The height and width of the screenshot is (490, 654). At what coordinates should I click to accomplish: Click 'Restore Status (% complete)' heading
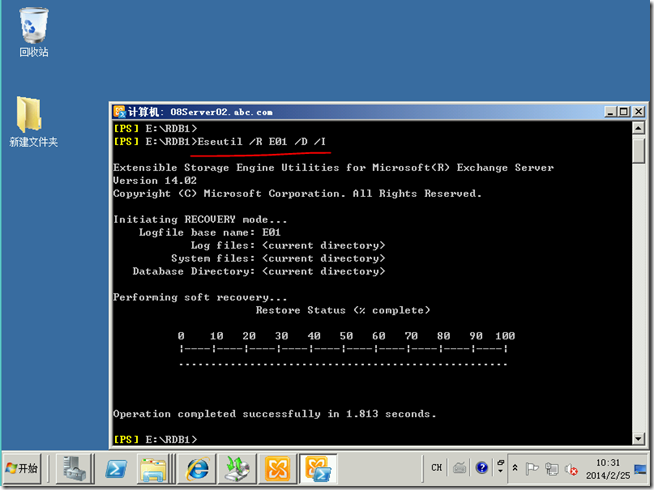click(343, 310)
